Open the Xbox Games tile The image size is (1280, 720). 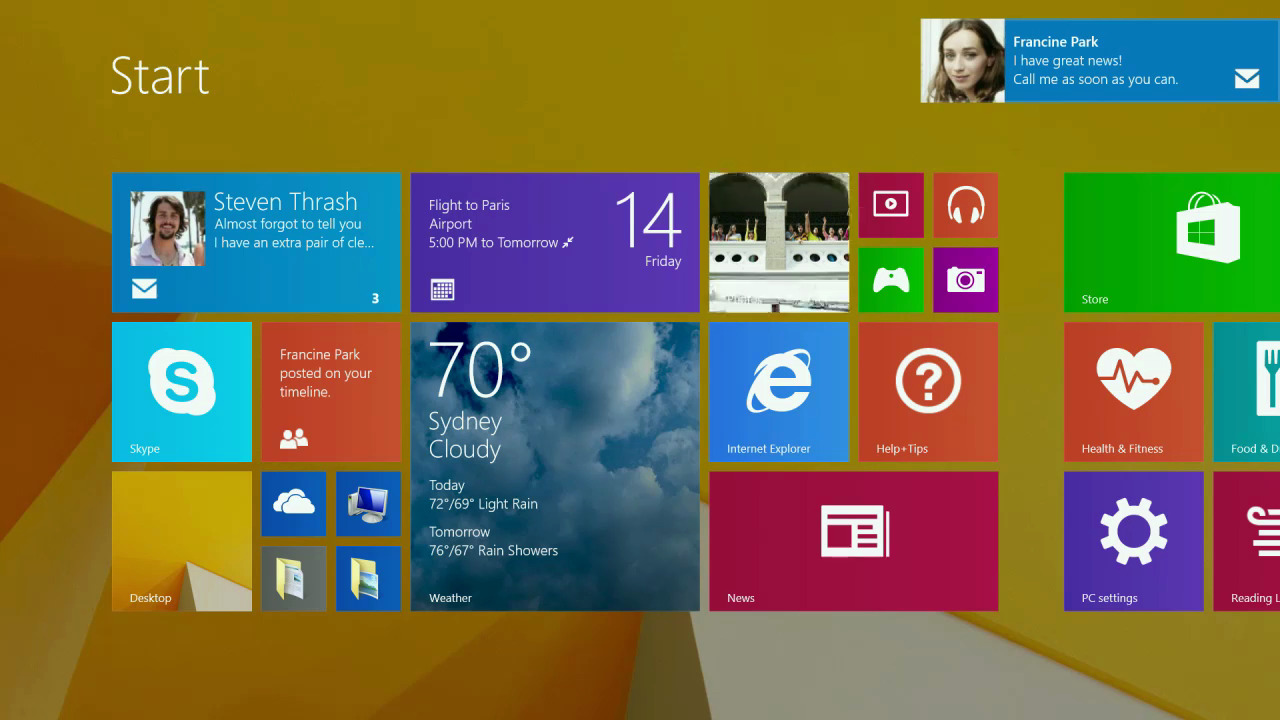click(x=891, y=280)
